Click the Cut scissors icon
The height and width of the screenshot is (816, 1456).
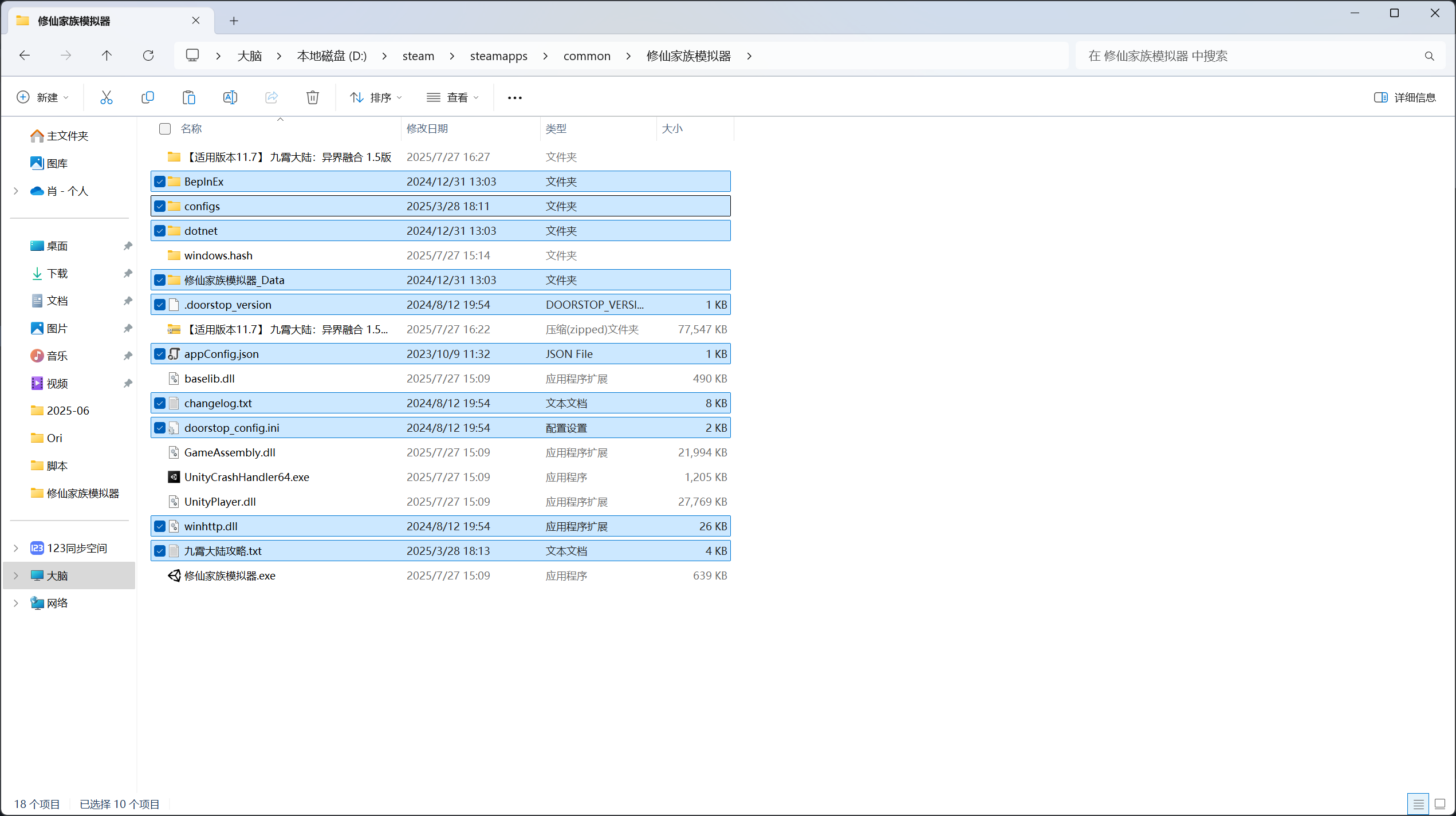pos(107,97)
